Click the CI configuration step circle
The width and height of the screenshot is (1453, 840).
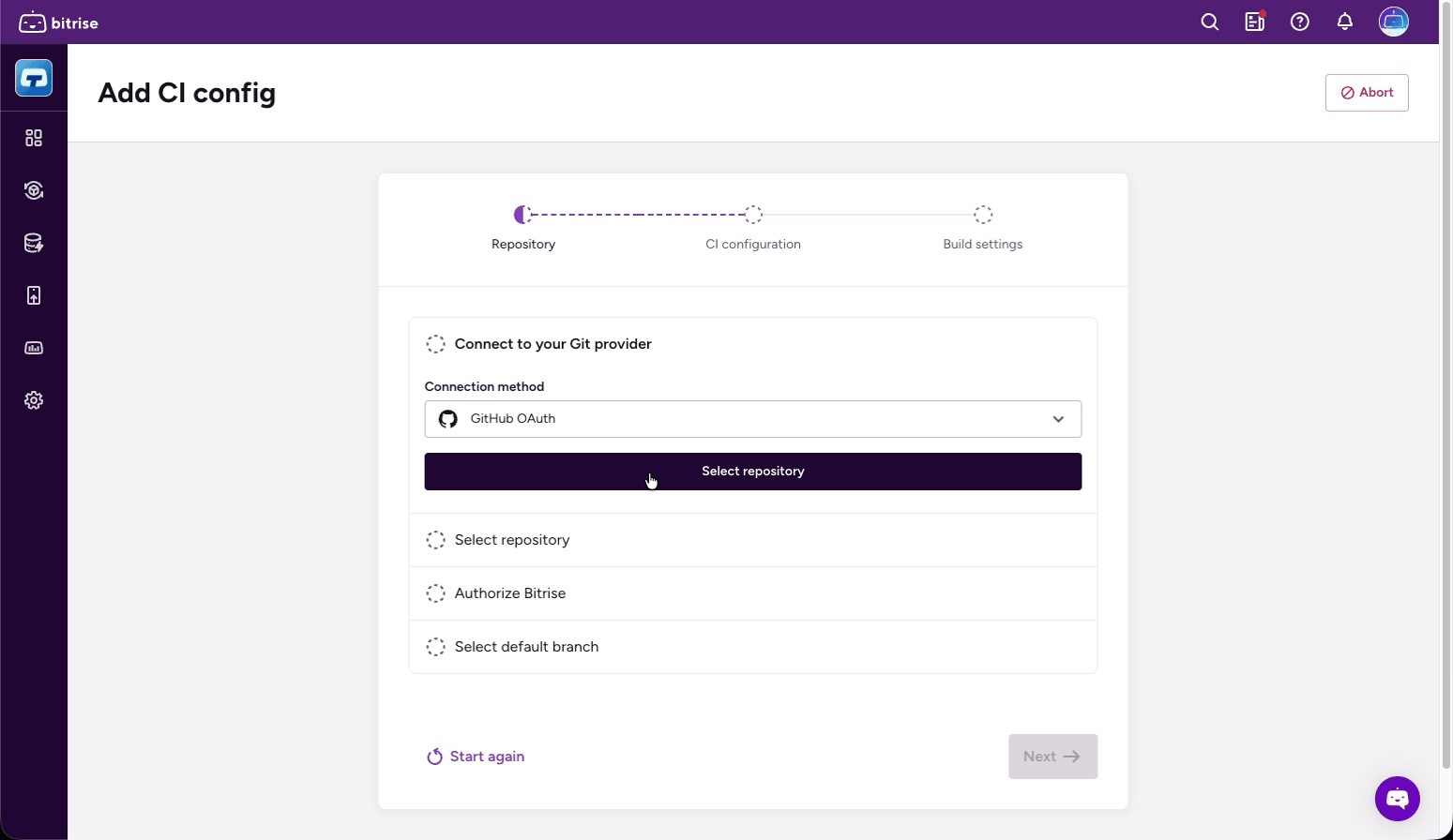point(753,215)
